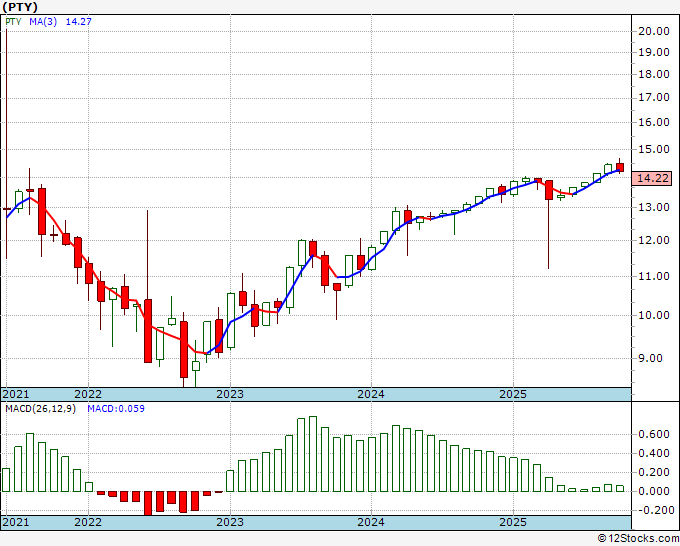Click the MACD(26,12,9) indicator label
Viewport: 680px width, 546px height.
pos(40,409)
